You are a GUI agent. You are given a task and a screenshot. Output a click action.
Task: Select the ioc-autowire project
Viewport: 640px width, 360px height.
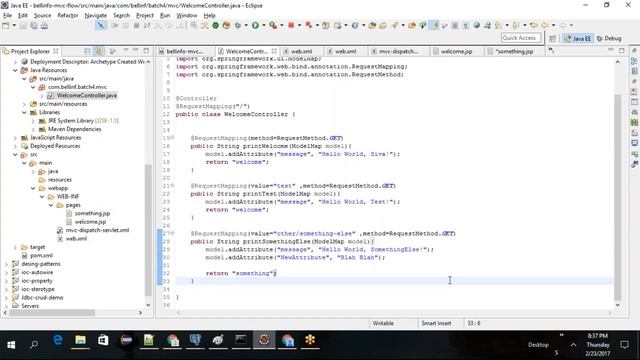click(37, 272)
